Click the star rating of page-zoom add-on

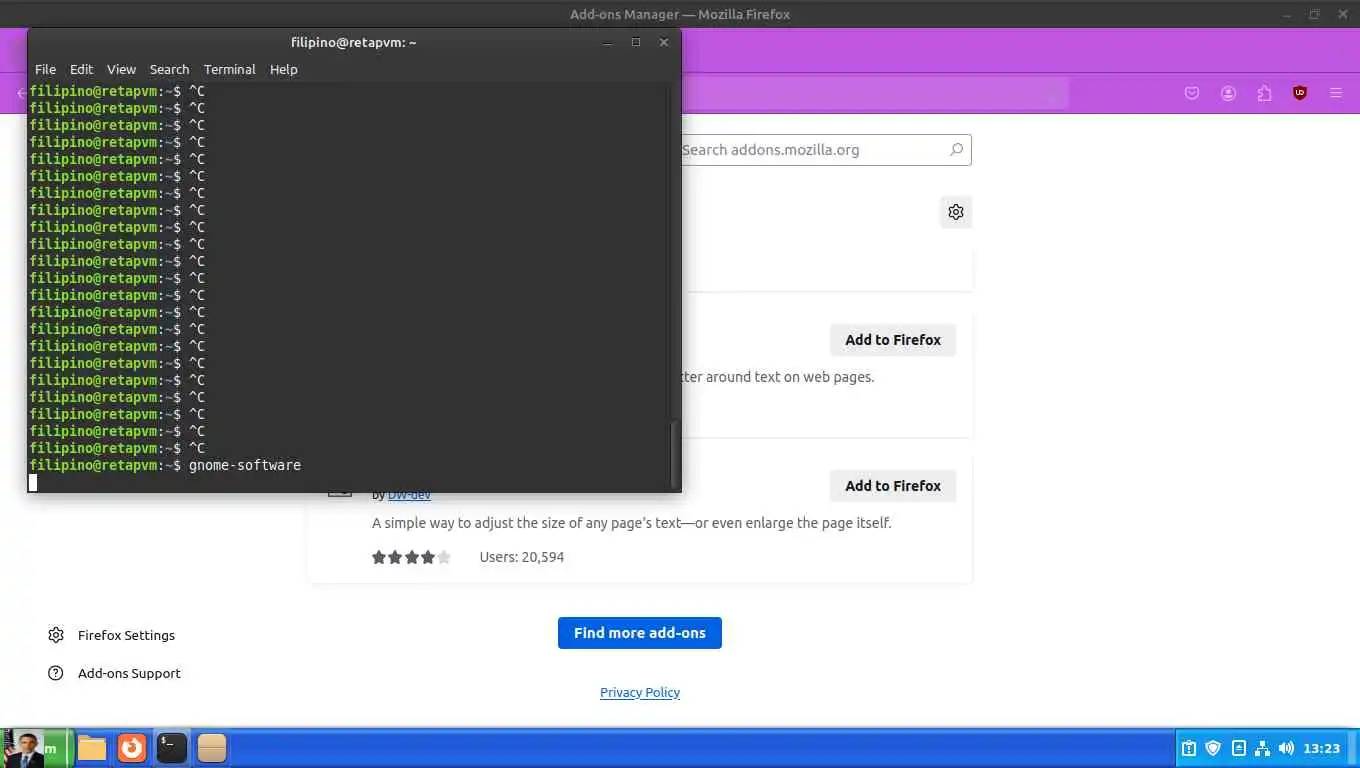[x=411, y=557]
